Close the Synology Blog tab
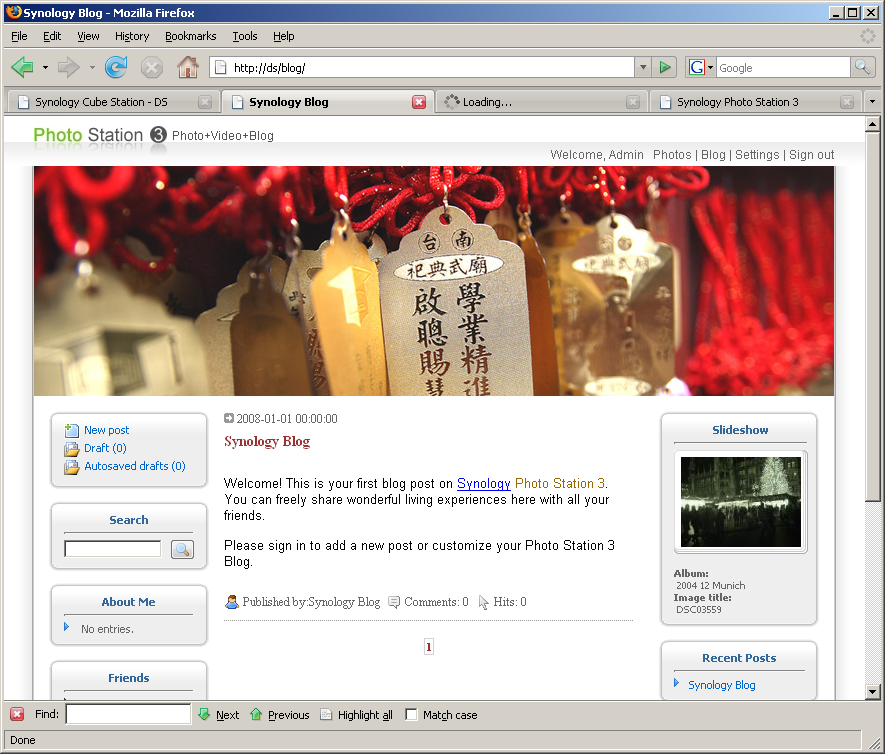 tap(419, 102)
